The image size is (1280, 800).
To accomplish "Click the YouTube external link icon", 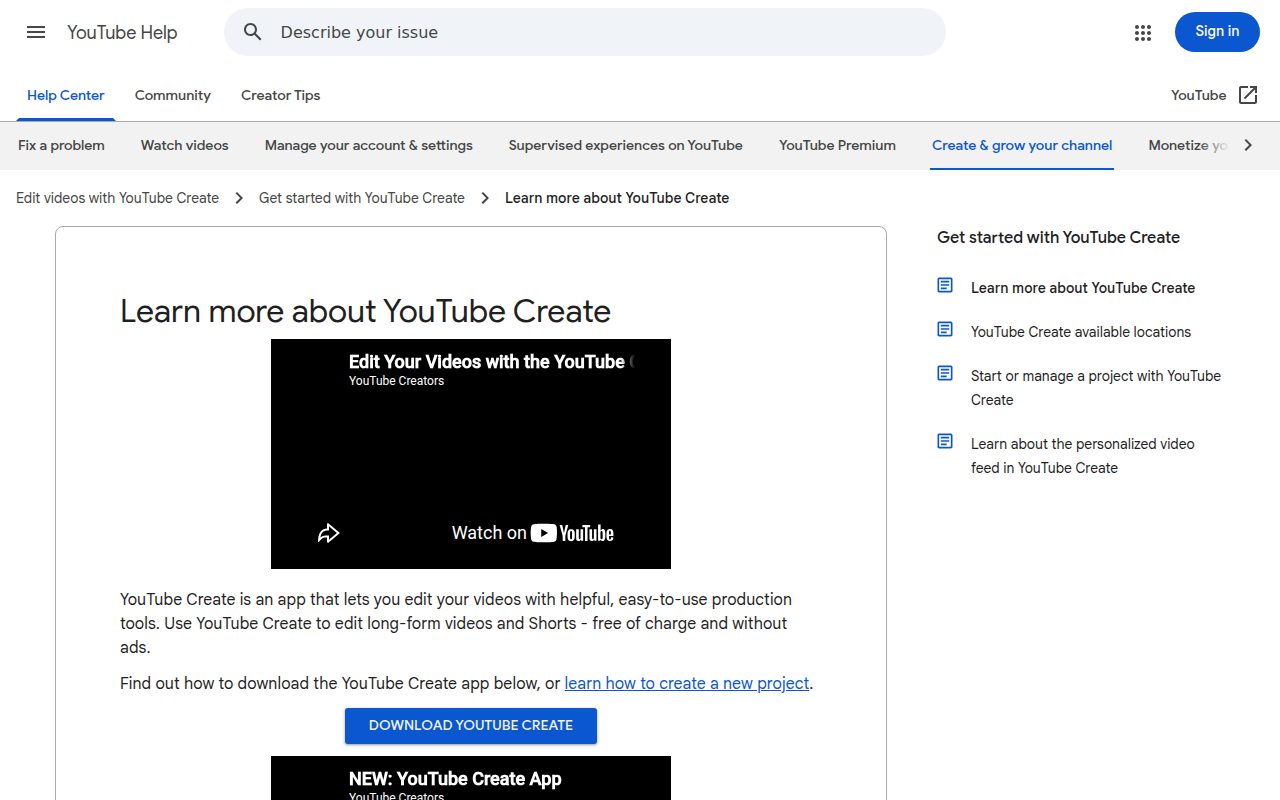I will point(1248,95).
